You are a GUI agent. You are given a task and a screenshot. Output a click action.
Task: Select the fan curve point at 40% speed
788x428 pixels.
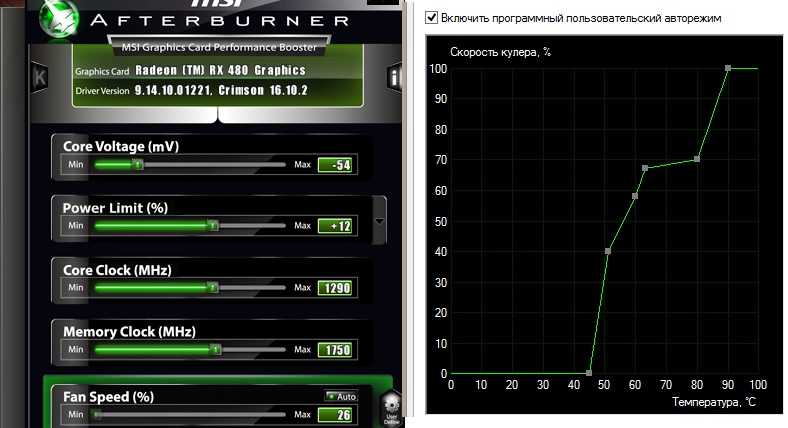[608, 251]
